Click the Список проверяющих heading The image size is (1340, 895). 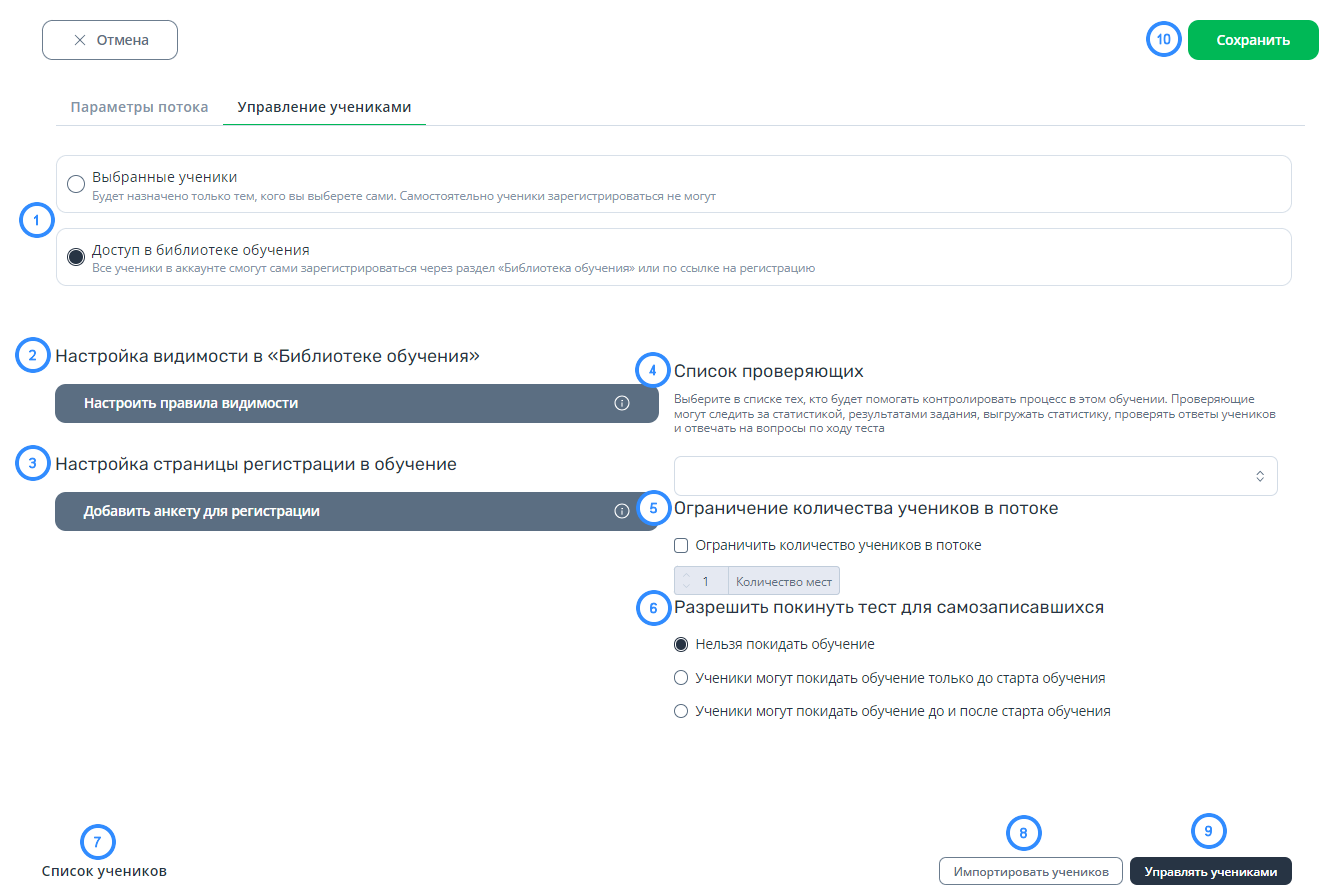coord(769,372)
